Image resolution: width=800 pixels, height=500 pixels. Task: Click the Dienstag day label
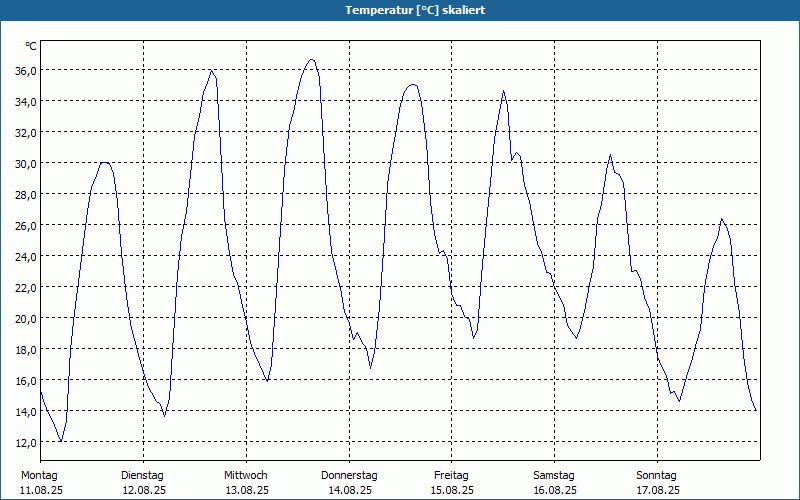[x=142, y=476]
